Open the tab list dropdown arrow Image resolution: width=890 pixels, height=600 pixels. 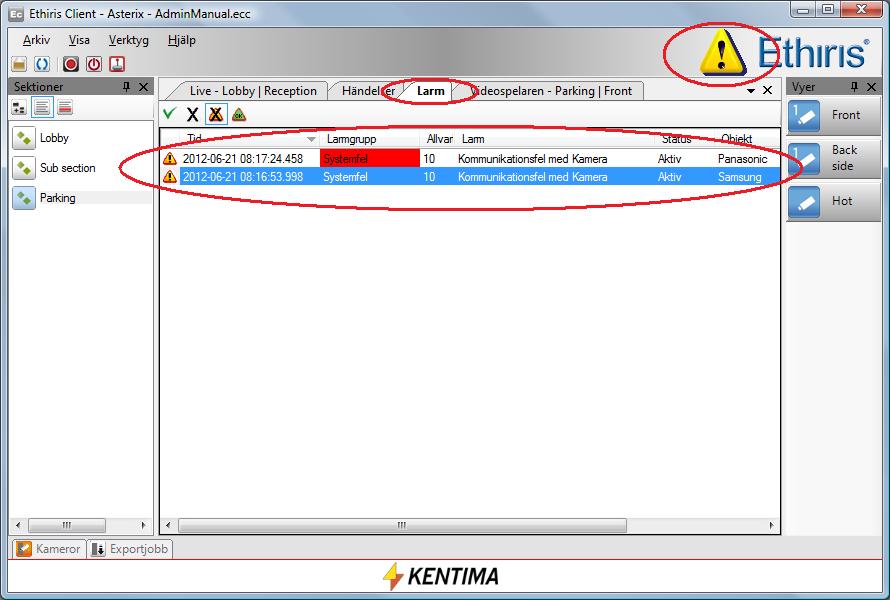click(x=750, y=90)
